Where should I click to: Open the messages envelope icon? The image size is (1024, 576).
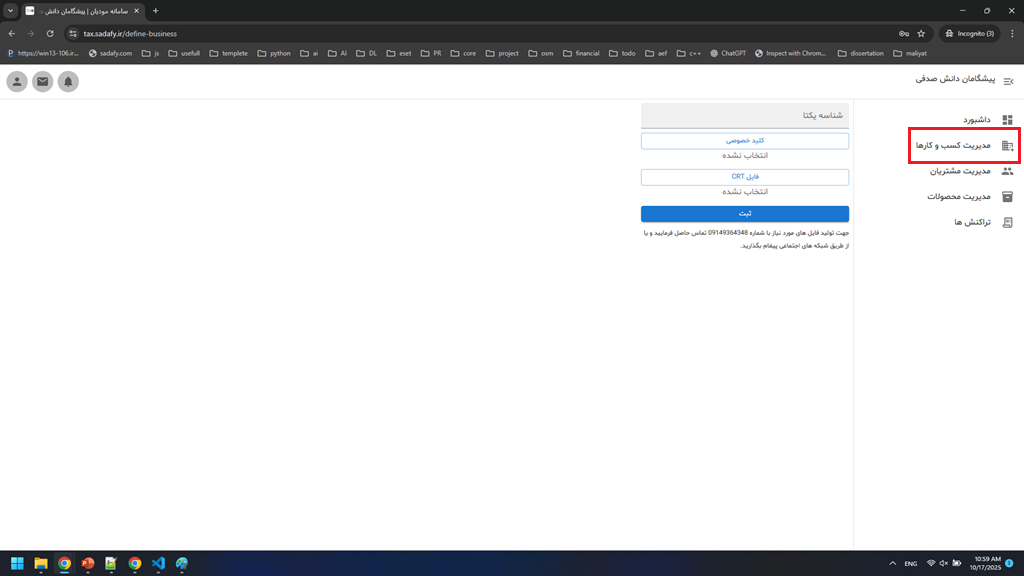point(42,82)
